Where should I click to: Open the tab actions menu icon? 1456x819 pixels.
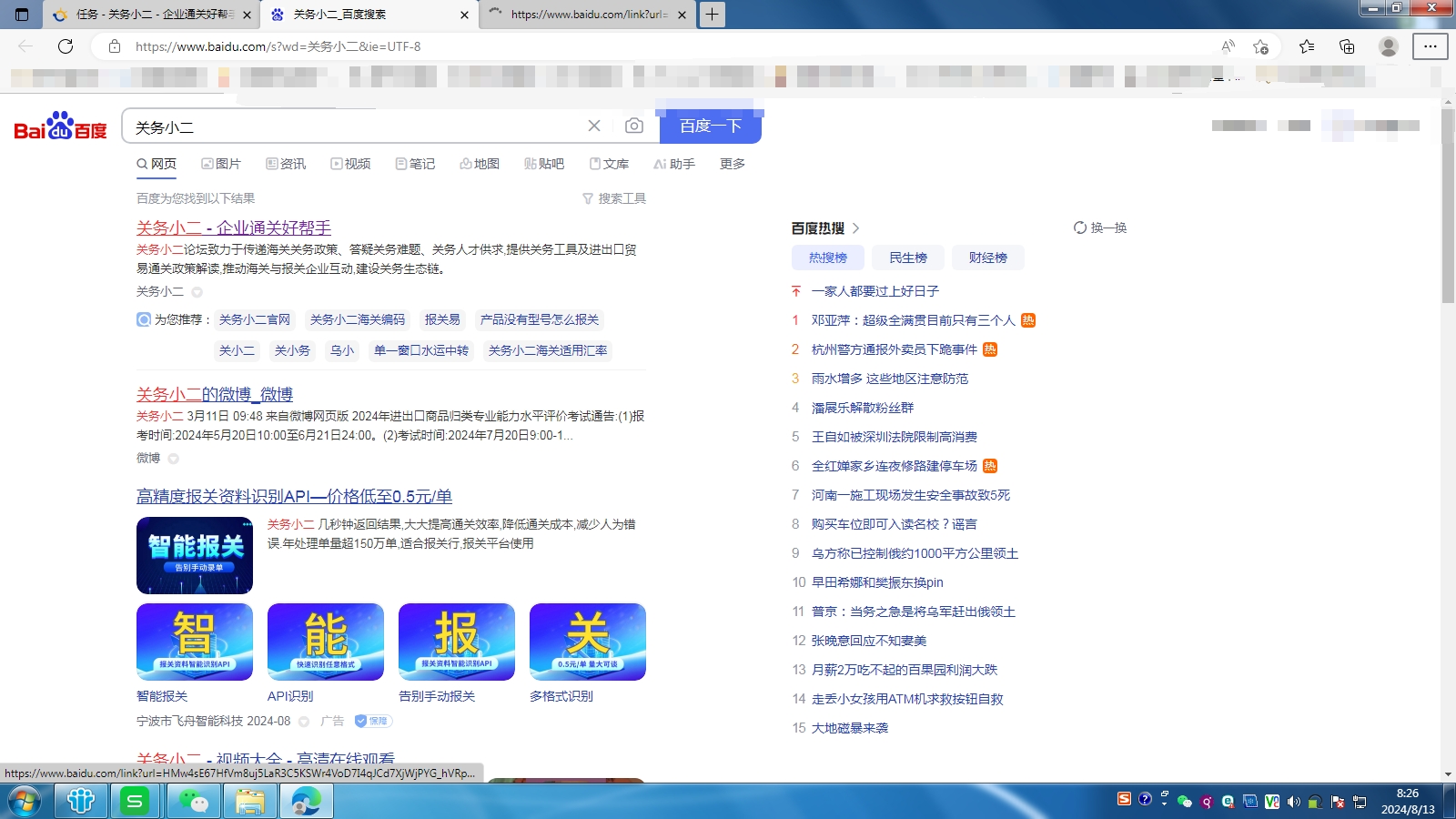coord(22,15)
